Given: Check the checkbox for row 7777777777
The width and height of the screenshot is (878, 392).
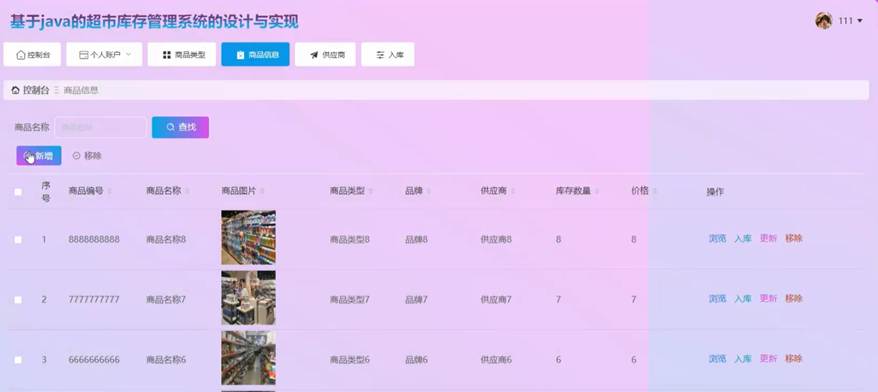Looking at the screenshot, I should click(18, 300).
